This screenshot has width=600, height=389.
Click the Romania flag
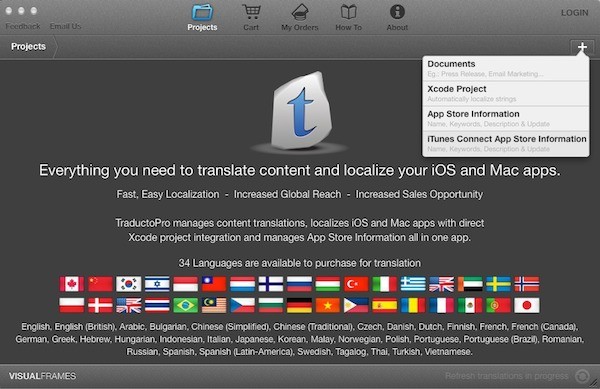tap(413, 306)
